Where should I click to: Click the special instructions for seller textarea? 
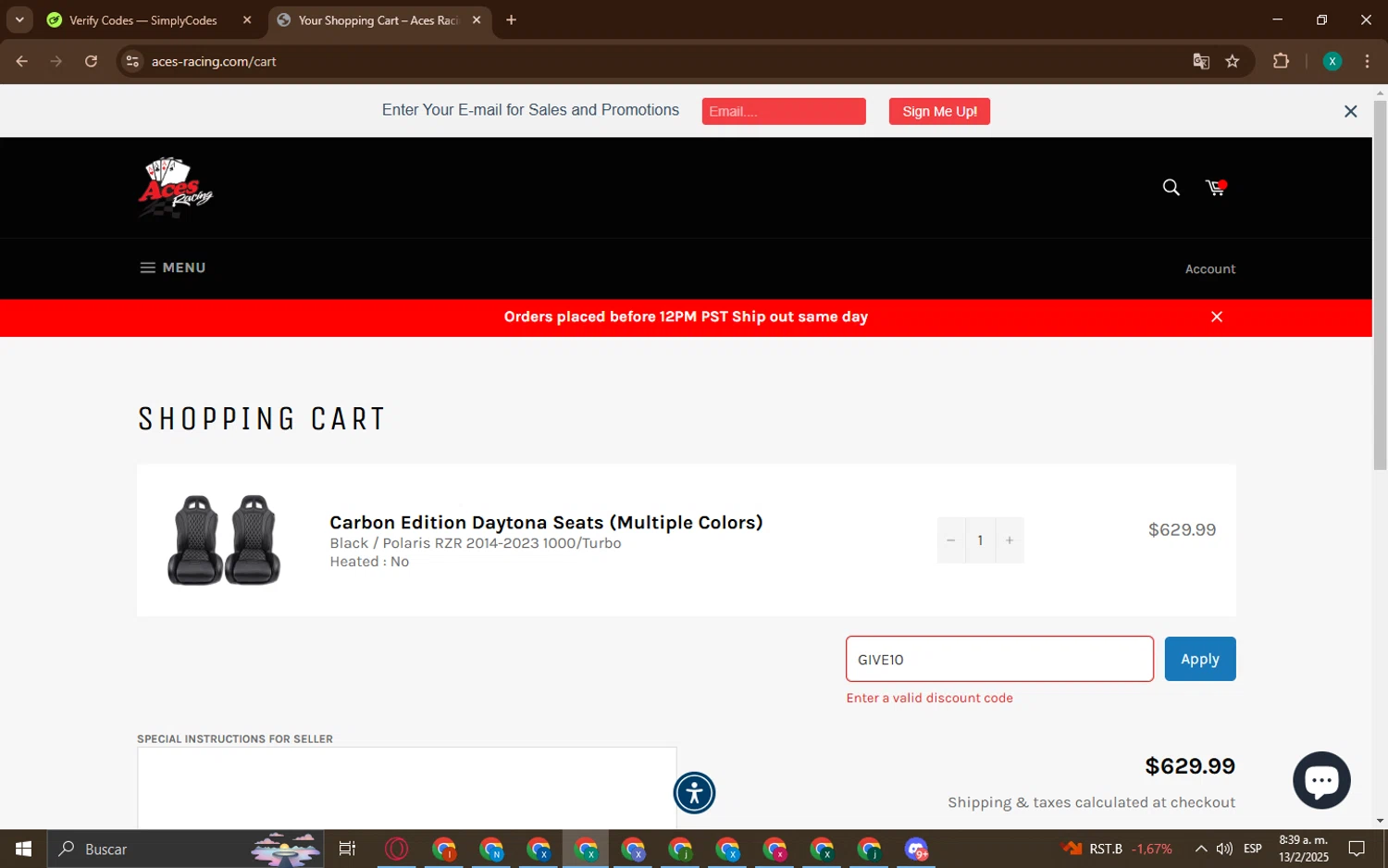coord(407,787)
